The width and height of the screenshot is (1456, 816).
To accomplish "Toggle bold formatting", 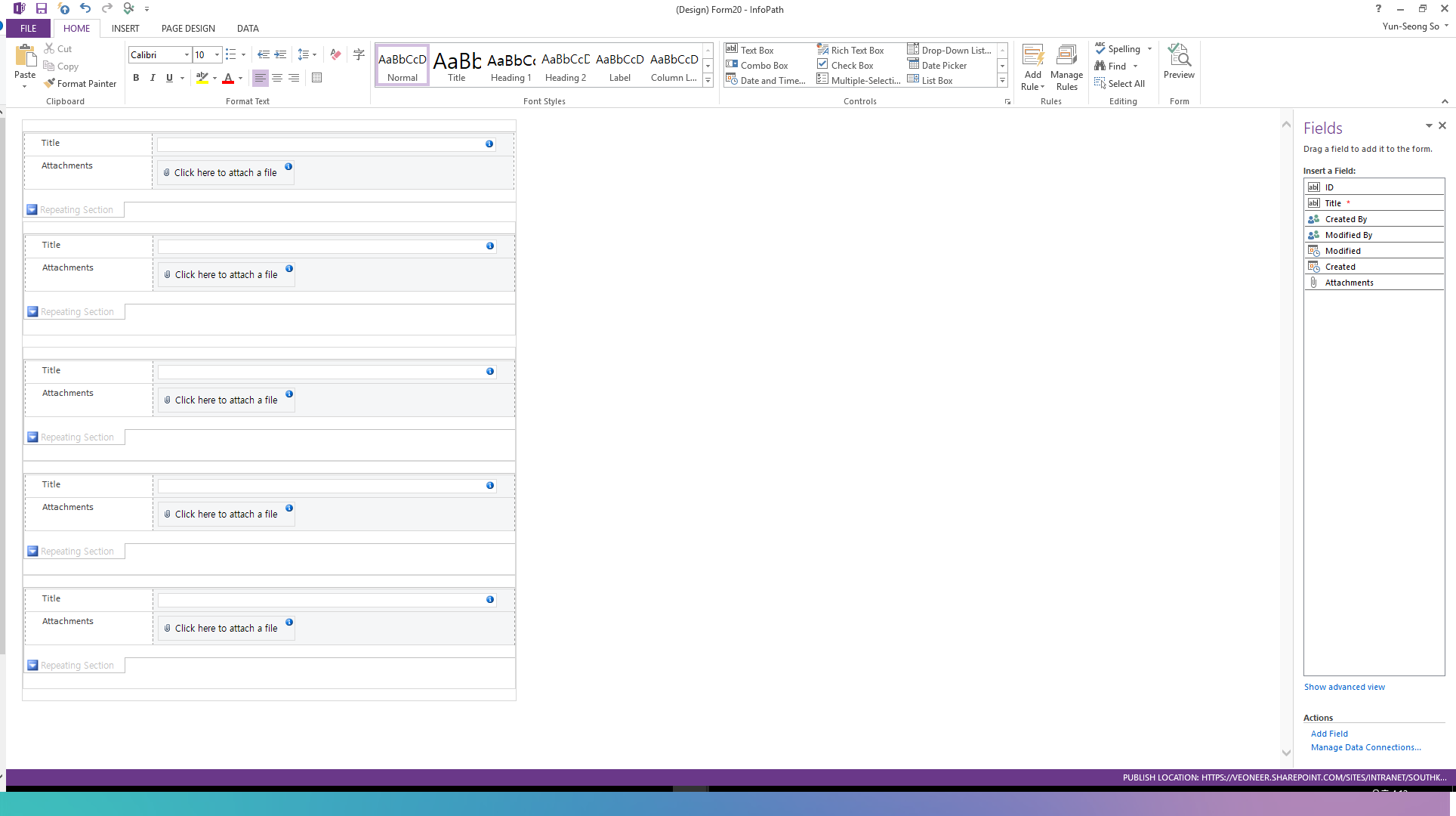I will click(x=136, y=78).
